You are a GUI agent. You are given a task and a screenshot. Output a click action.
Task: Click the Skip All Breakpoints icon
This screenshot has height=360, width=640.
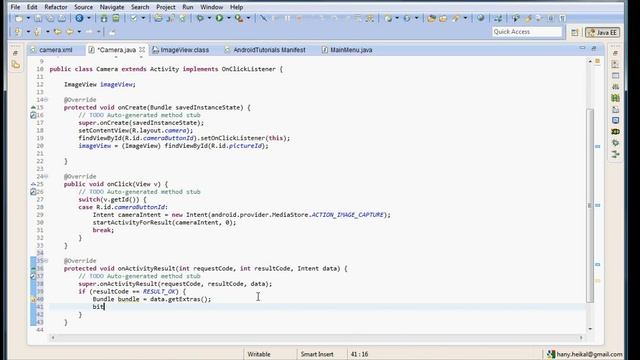click(x=264, y=18)
